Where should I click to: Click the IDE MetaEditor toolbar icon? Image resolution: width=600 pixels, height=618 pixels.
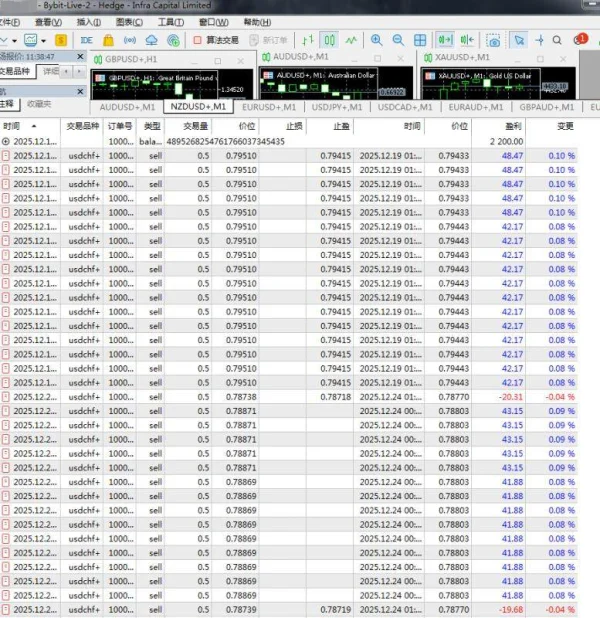pos(87,40)
